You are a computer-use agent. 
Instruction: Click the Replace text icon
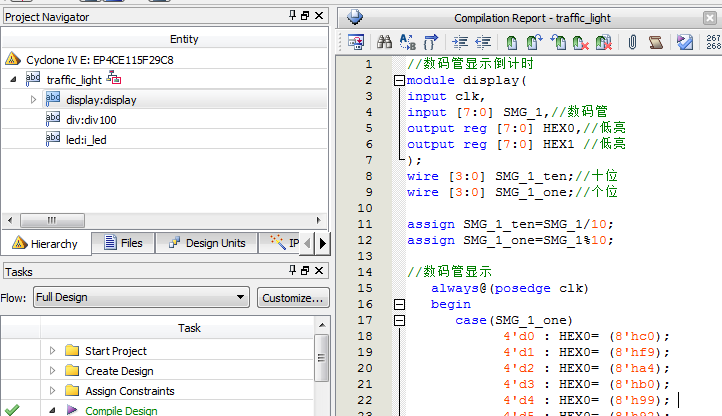[x=408, y=42]
